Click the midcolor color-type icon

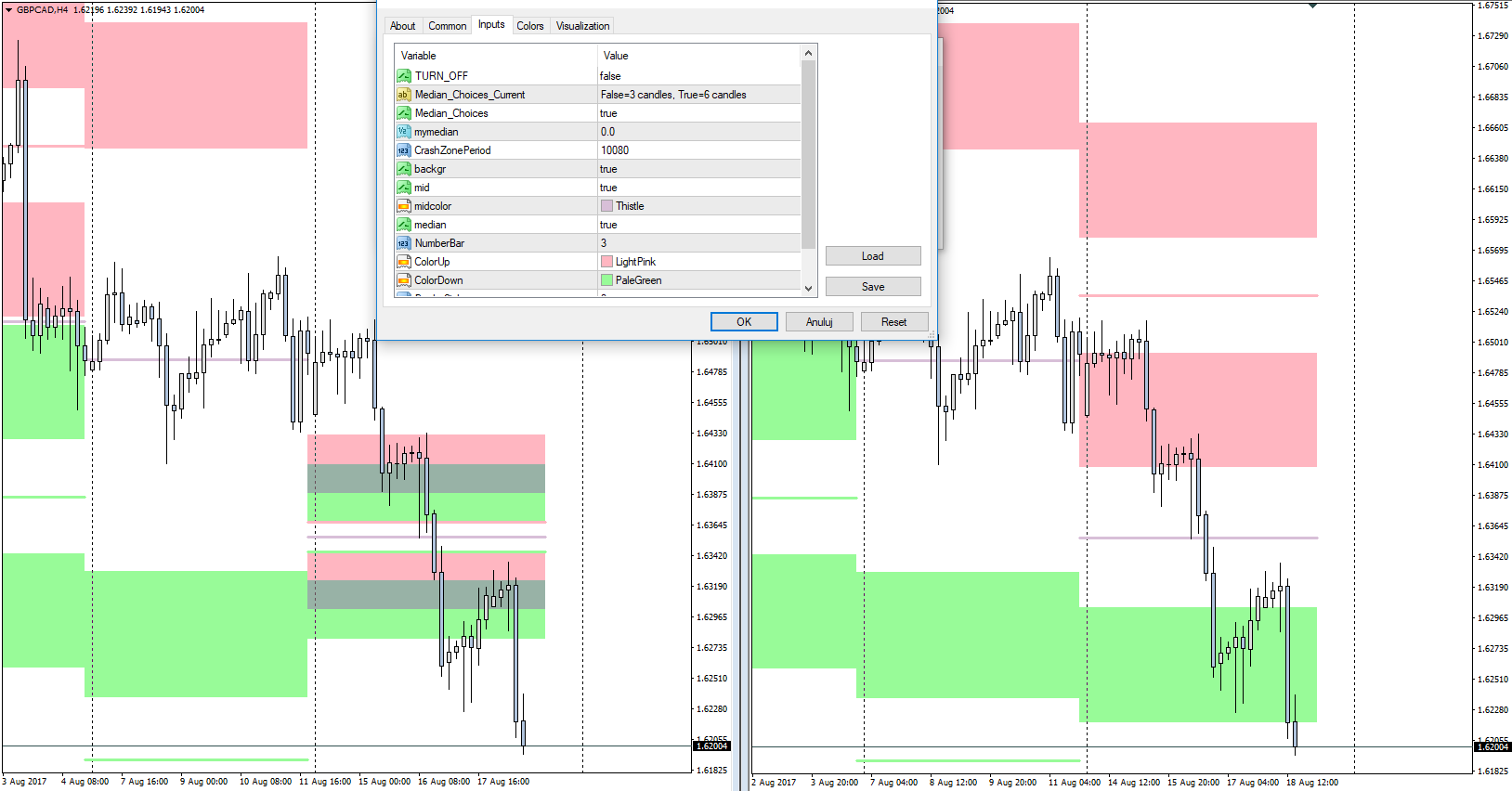(403, 206)
